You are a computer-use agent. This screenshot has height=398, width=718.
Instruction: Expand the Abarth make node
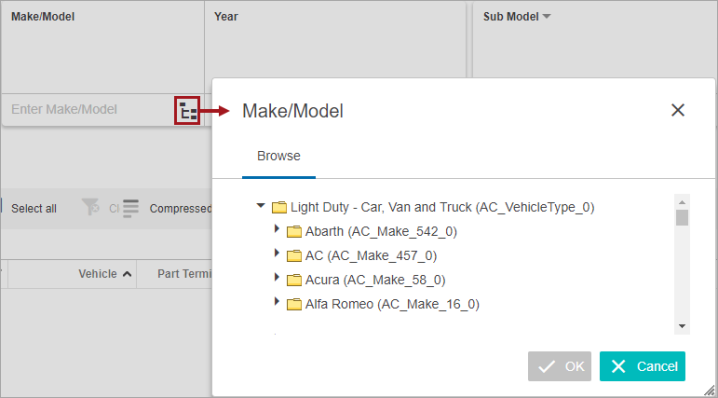277,228
